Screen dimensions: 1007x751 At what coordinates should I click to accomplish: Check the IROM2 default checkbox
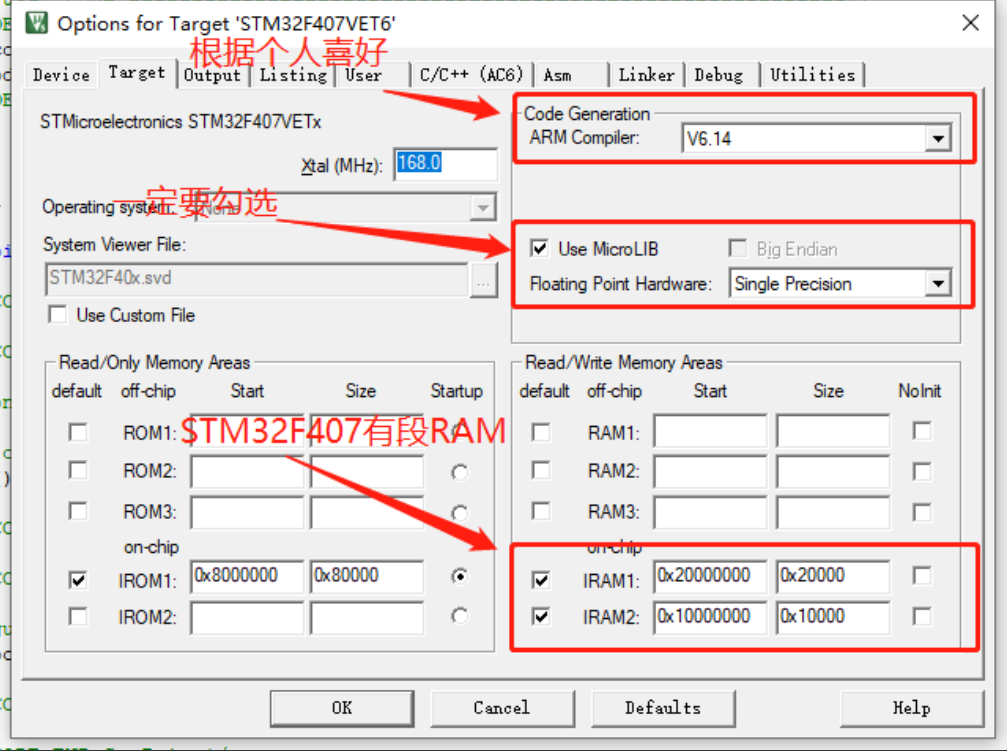[78, 617]
